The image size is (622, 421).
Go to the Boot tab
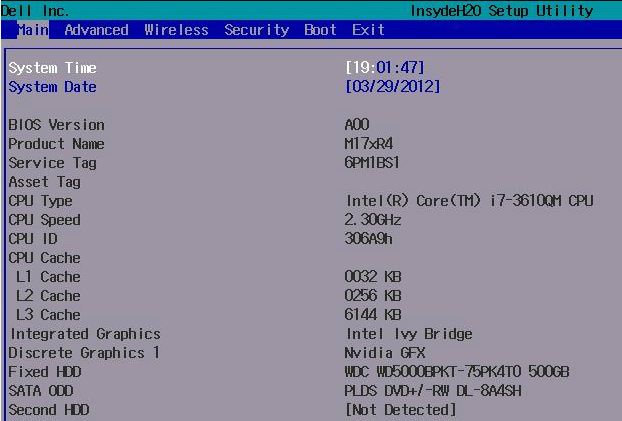321,30
